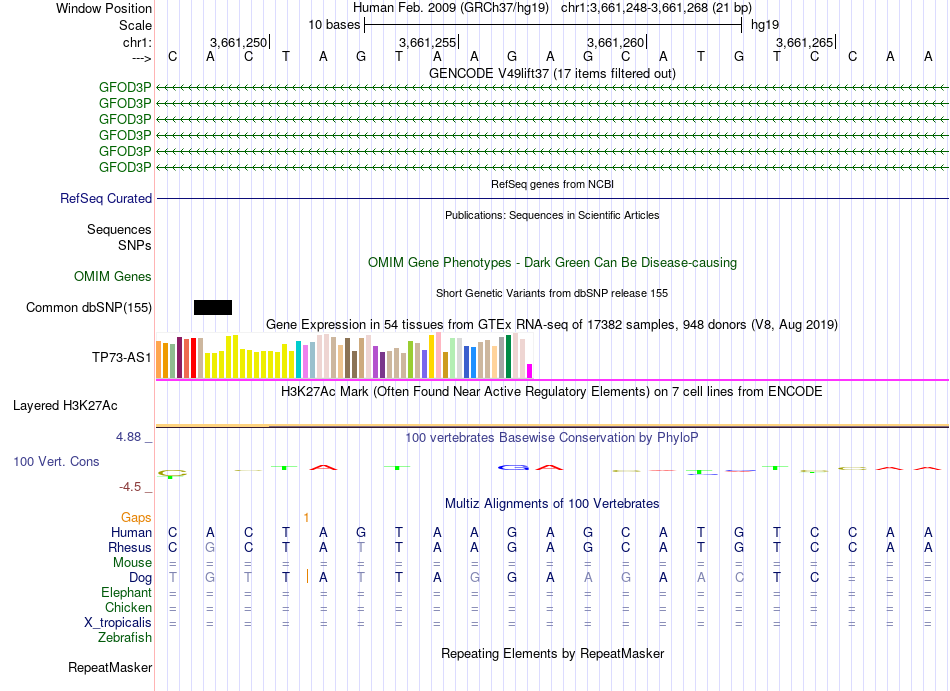This screenshot has width=950, height=691.
Task: Click the Common dbSNP(155) track label
Action: [88, 308]
